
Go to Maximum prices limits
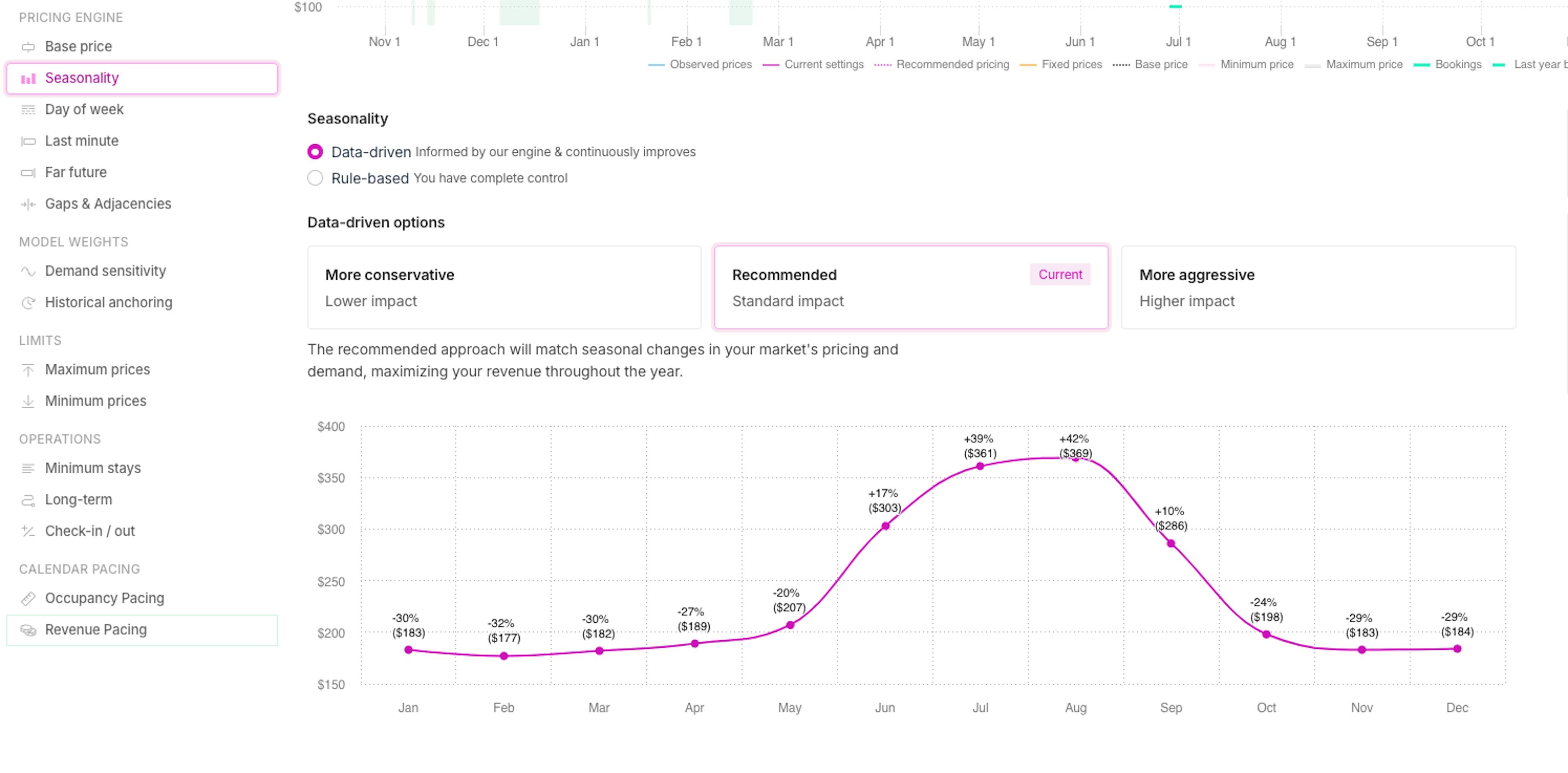pyautogui.click(x=142, y=370)
